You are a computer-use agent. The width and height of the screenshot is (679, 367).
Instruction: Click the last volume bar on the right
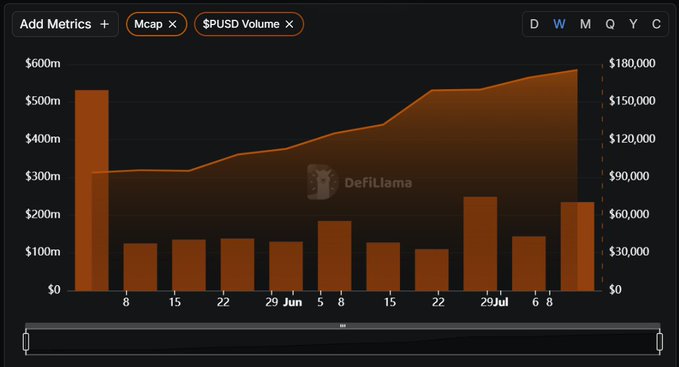[577, 246]
